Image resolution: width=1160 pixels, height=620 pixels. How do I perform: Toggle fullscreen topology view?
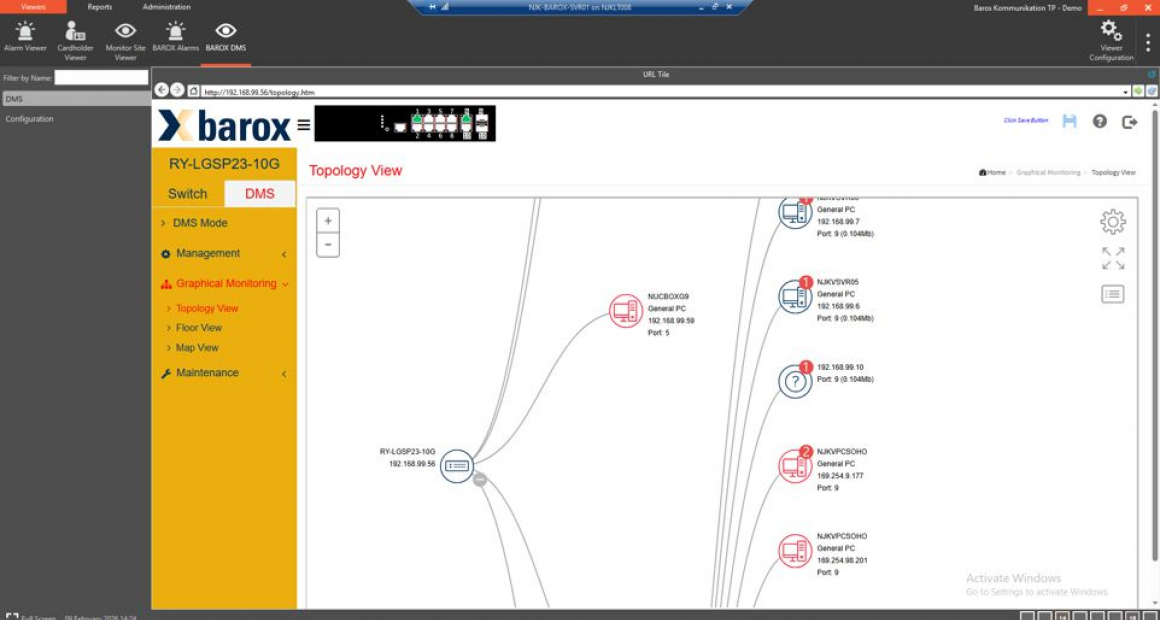(x=1112, y=258)
